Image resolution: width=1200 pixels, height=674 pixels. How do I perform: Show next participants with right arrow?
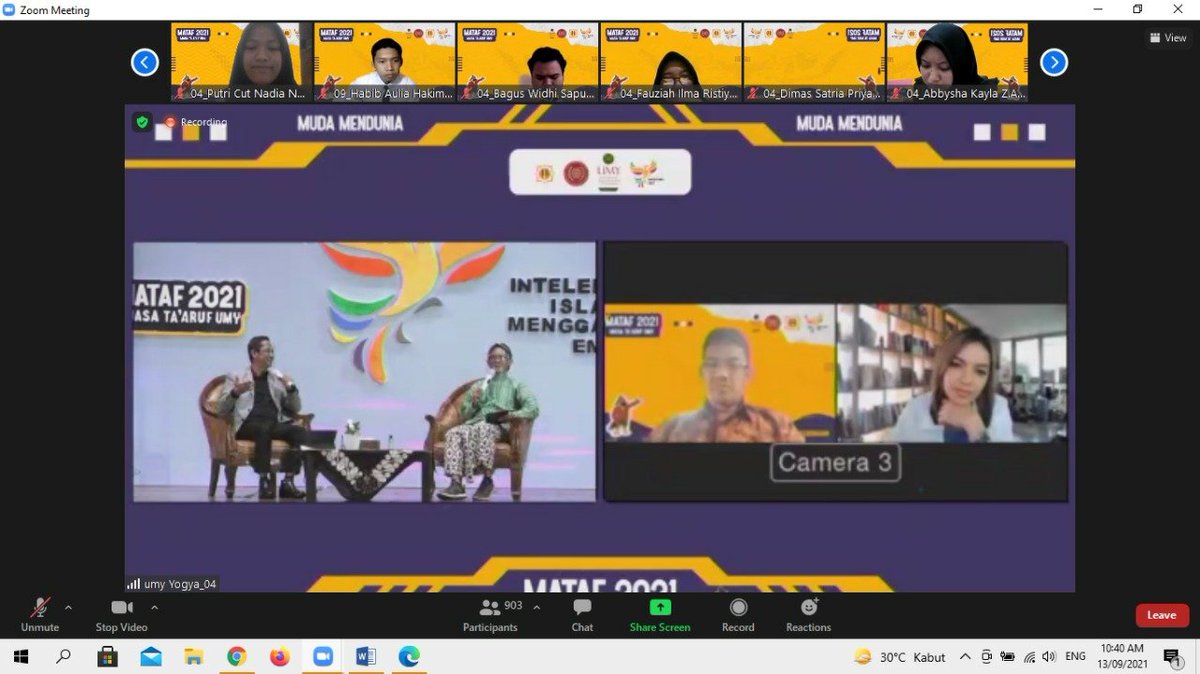pos(1054,63)
